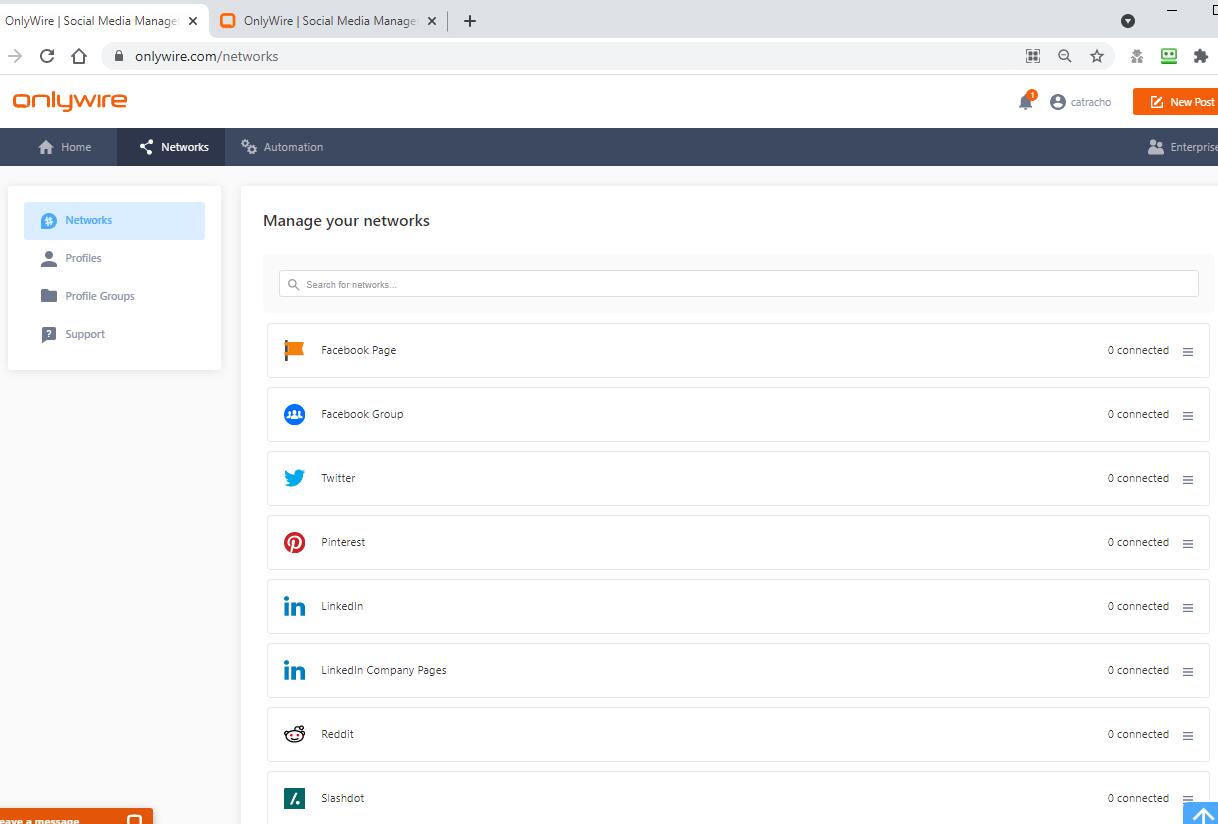Switch to the Home tab
The height and width of the screenshot is (824, 1218).
coord(65,147)
